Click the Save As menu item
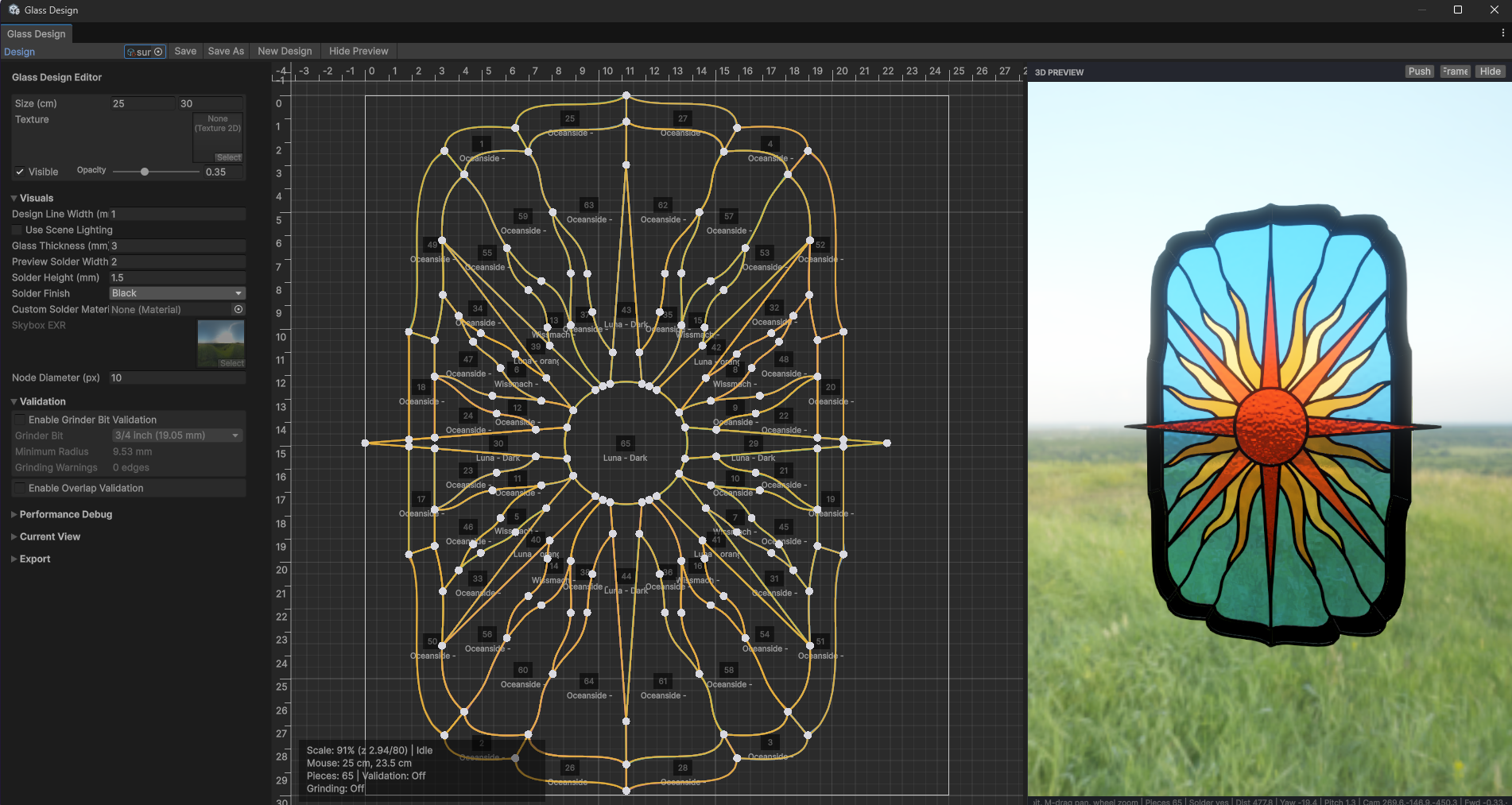 click(226, 51)
